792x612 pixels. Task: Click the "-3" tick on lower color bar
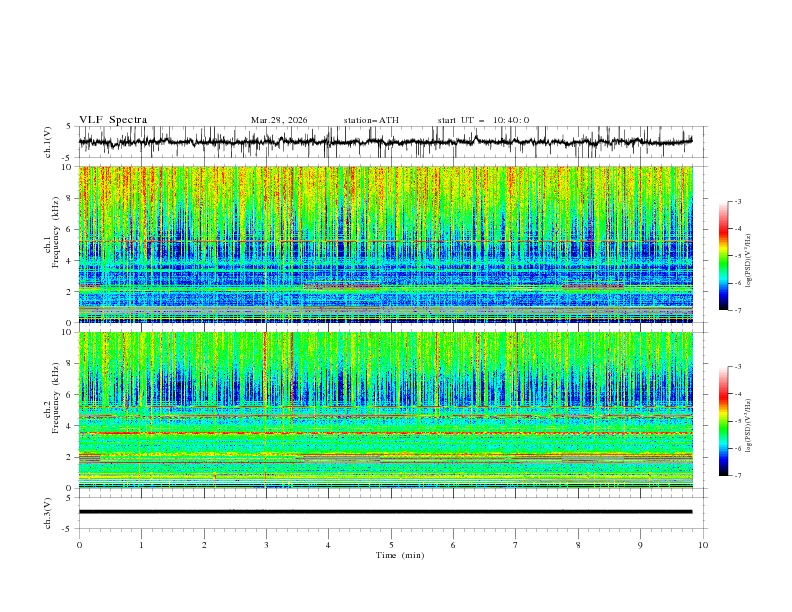[x=738, y=367]
